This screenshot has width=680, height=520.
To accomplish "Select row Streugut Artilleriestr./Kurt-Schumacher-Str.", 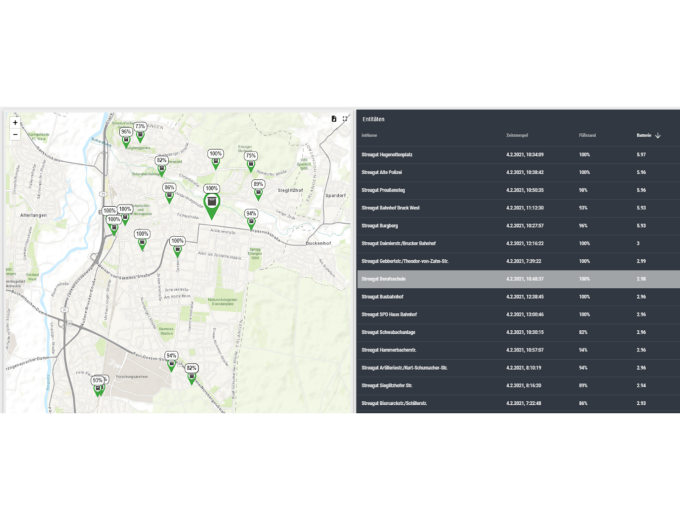I will 518,368.
